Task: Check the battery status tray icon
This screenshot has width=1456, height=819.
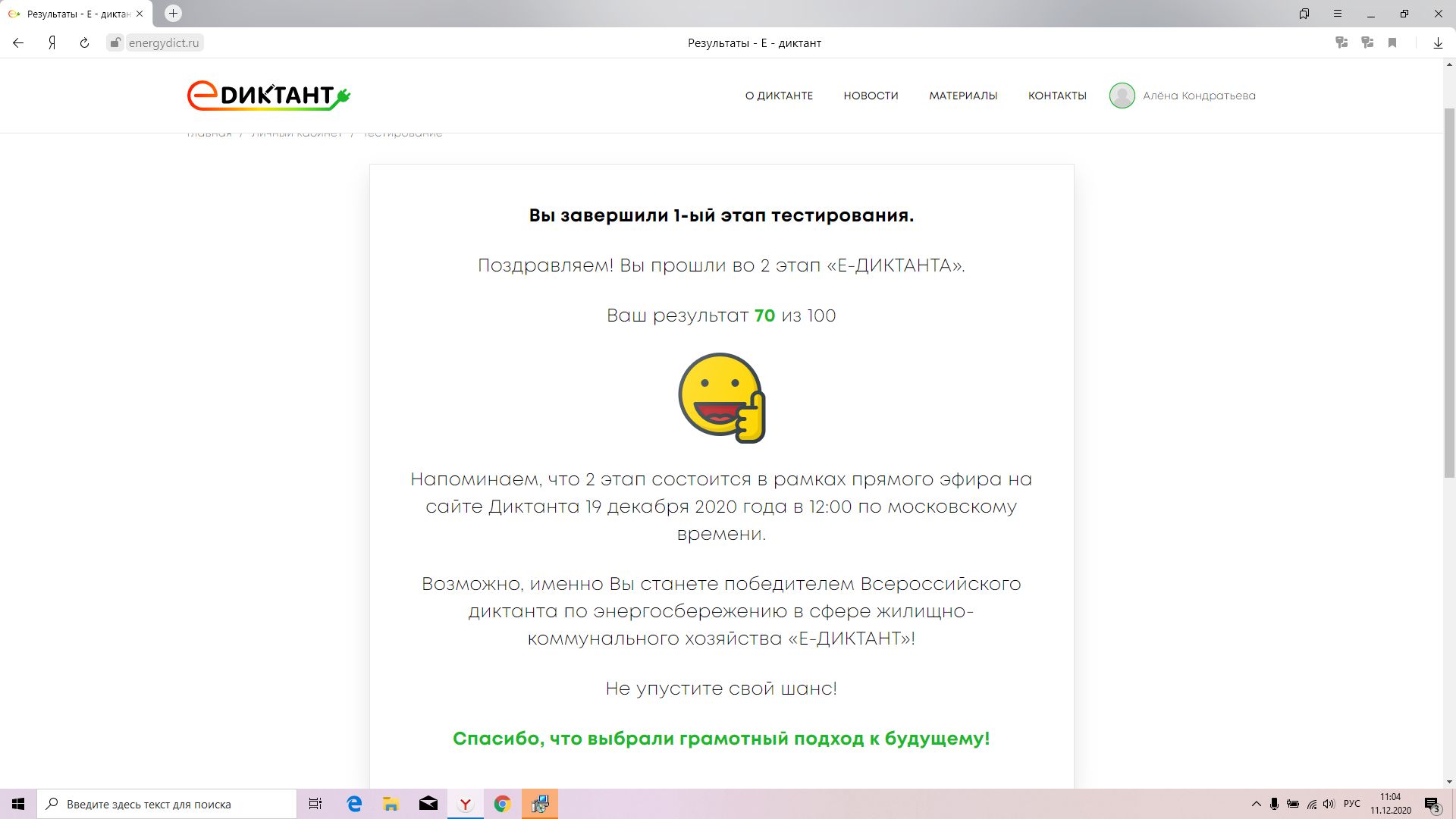Action: click(1293, 804)
